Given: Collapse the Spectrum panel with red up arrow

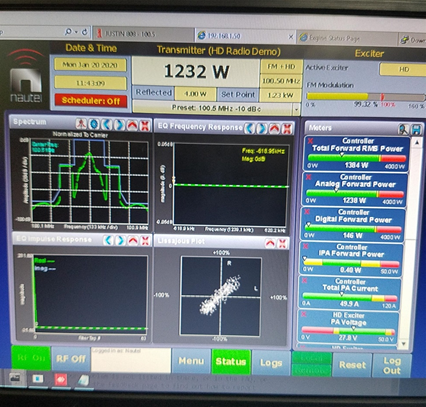Looking at the screenshot, I should point(132,125).
